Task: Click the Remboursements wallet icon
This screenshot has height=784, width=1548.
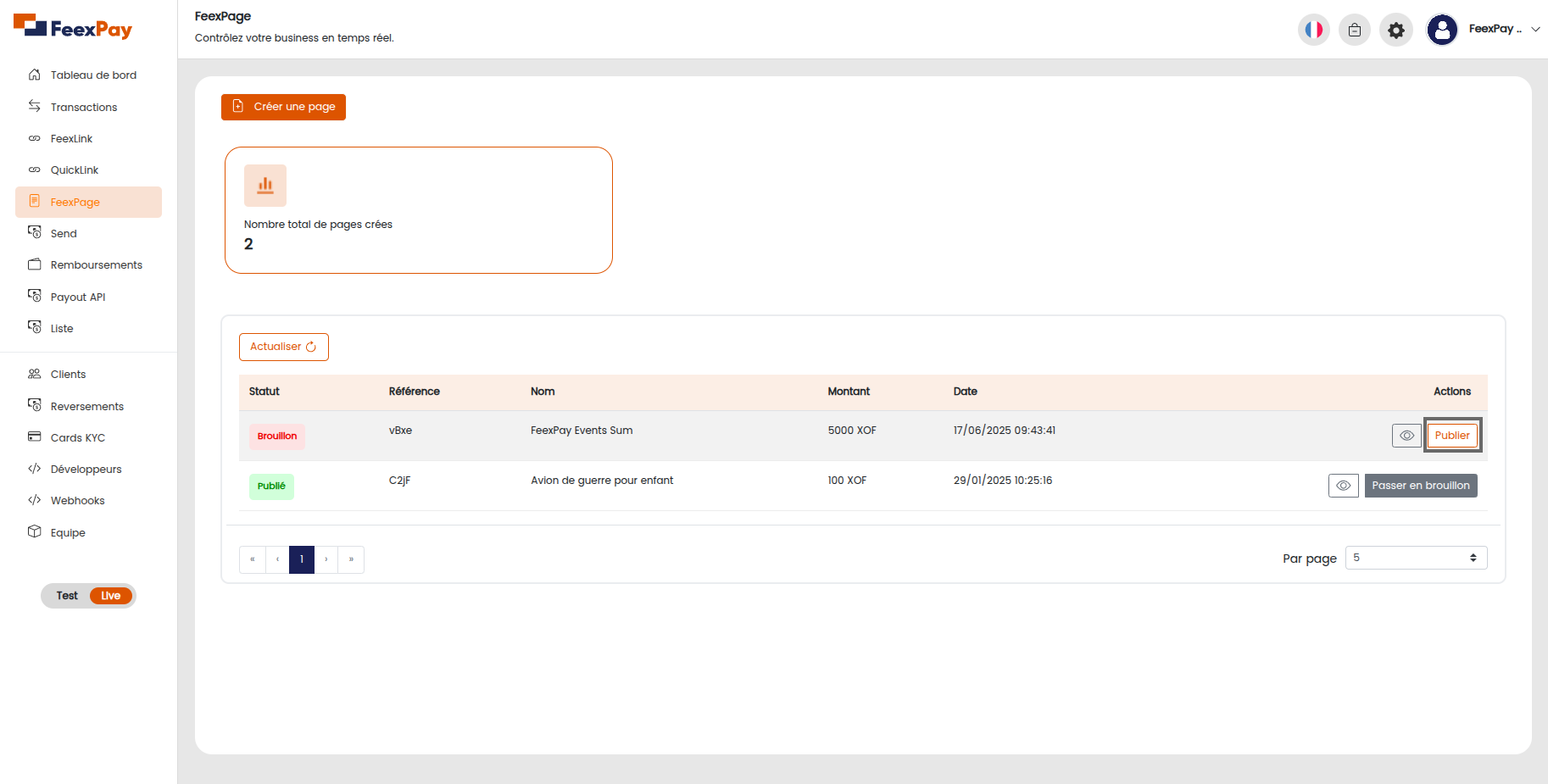Action: [x=35, y=264]
